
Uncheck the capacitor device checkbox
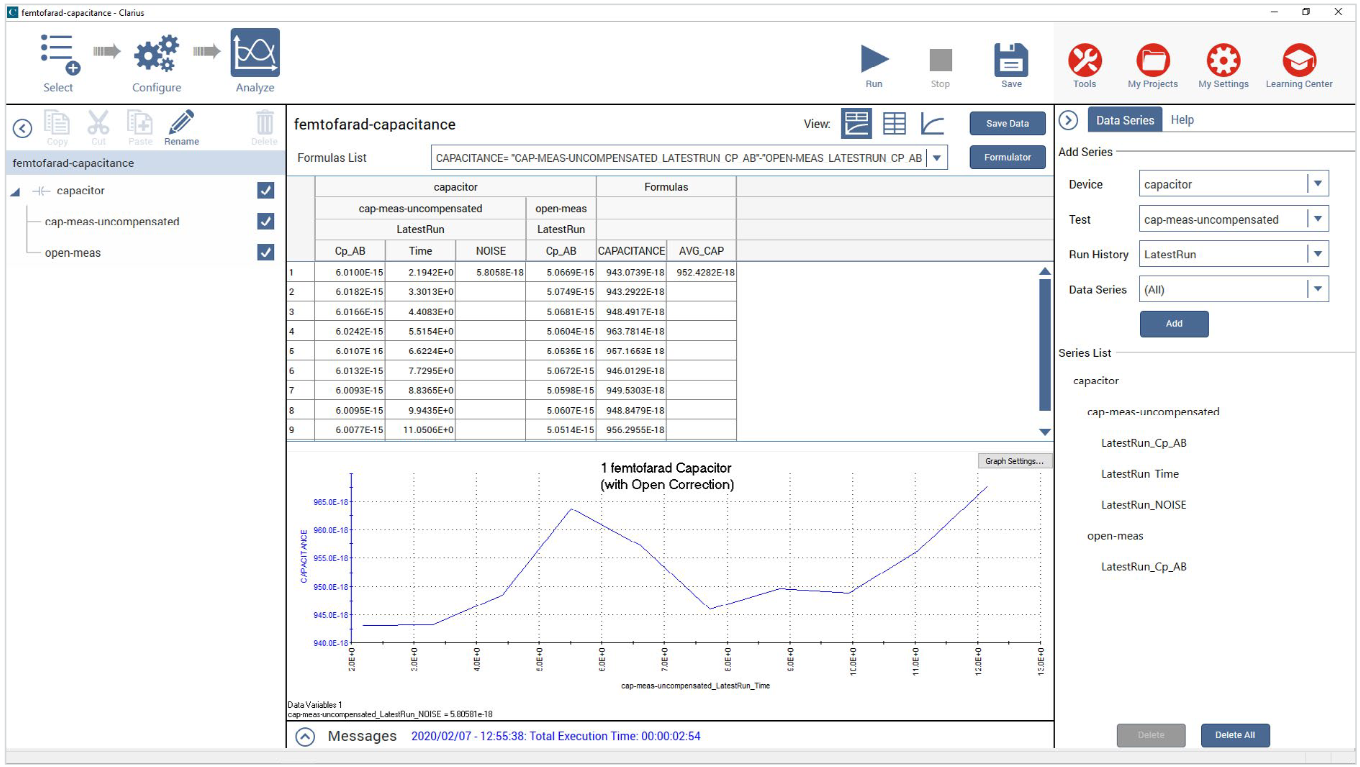(x=265, y=190)
